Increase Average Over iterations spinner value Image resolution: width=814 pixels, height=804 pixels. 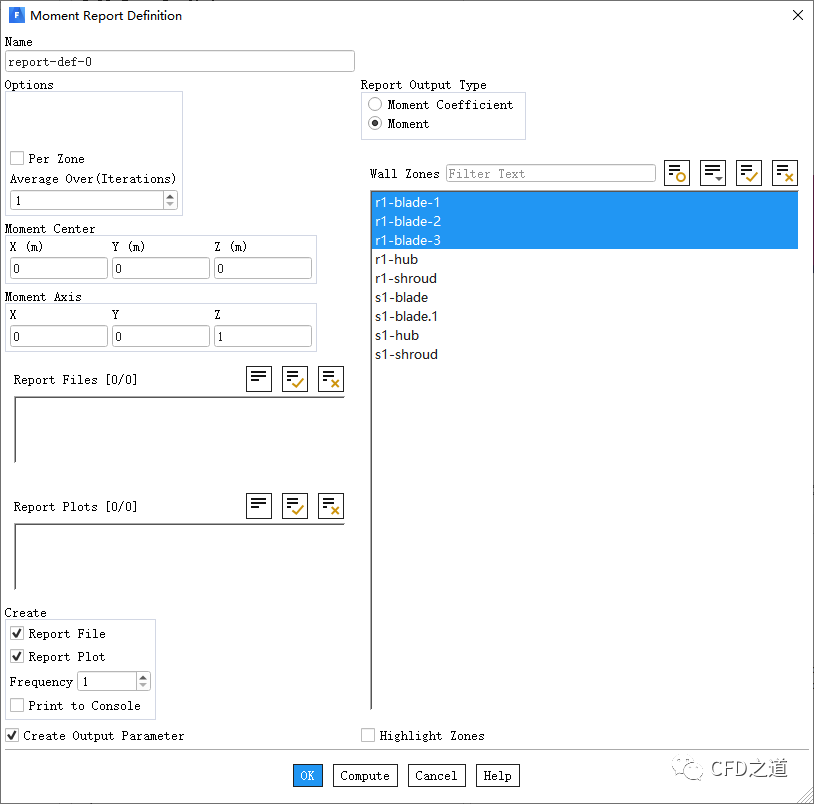[x=170, y=196]
